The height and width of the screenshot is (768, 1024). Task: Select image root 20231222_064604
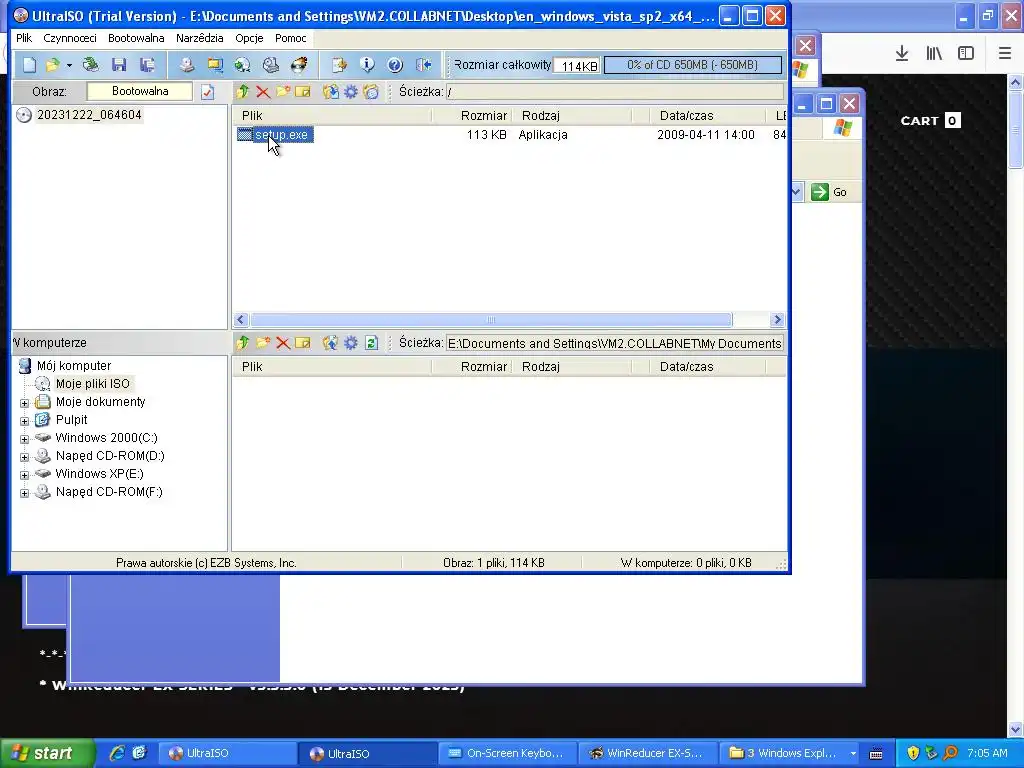pos(89,115)
